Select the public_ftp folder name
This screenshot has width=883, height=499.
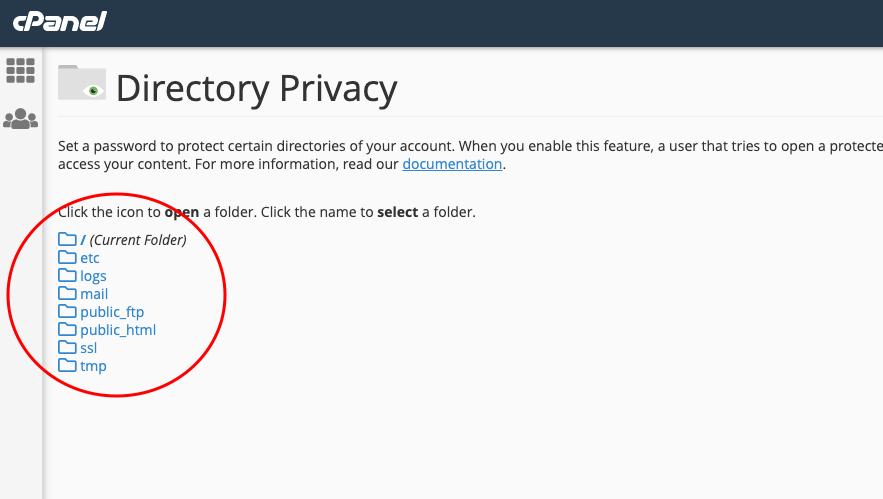point(112,312)
